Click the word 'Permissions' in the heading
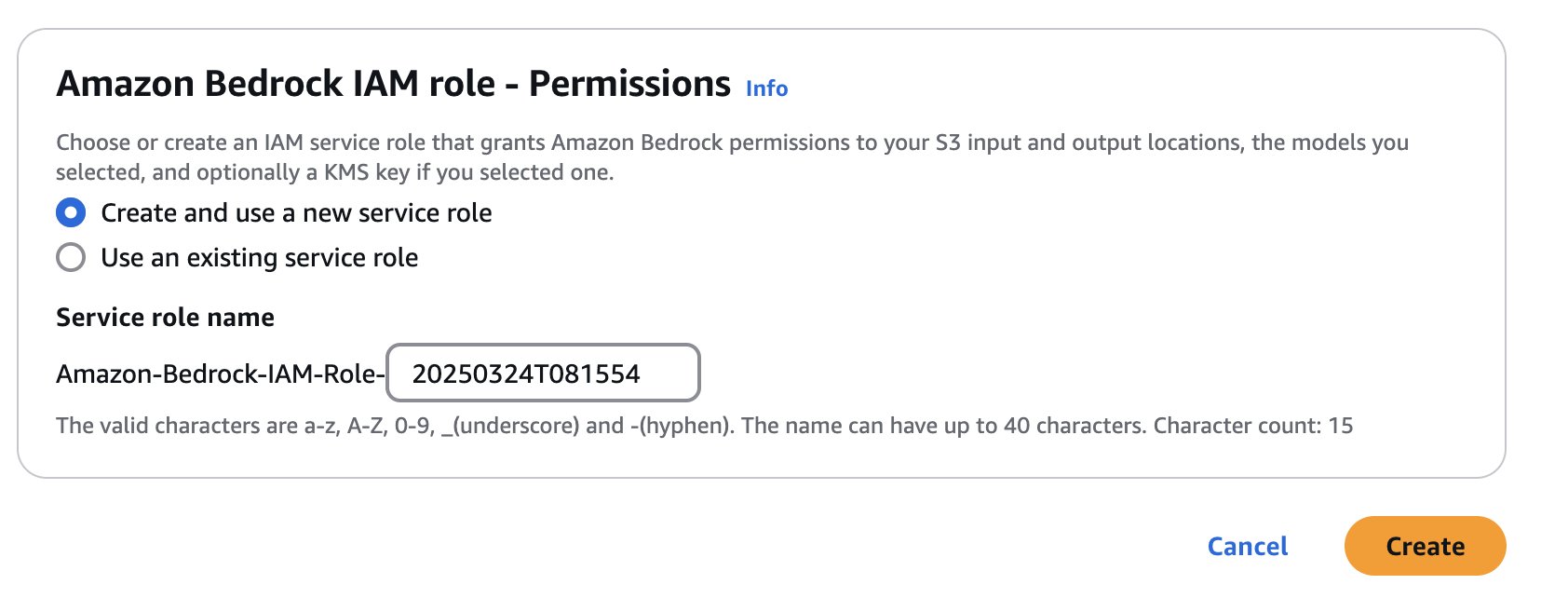This screenshot has height=598, width=1568. click(x=629, y=84)
